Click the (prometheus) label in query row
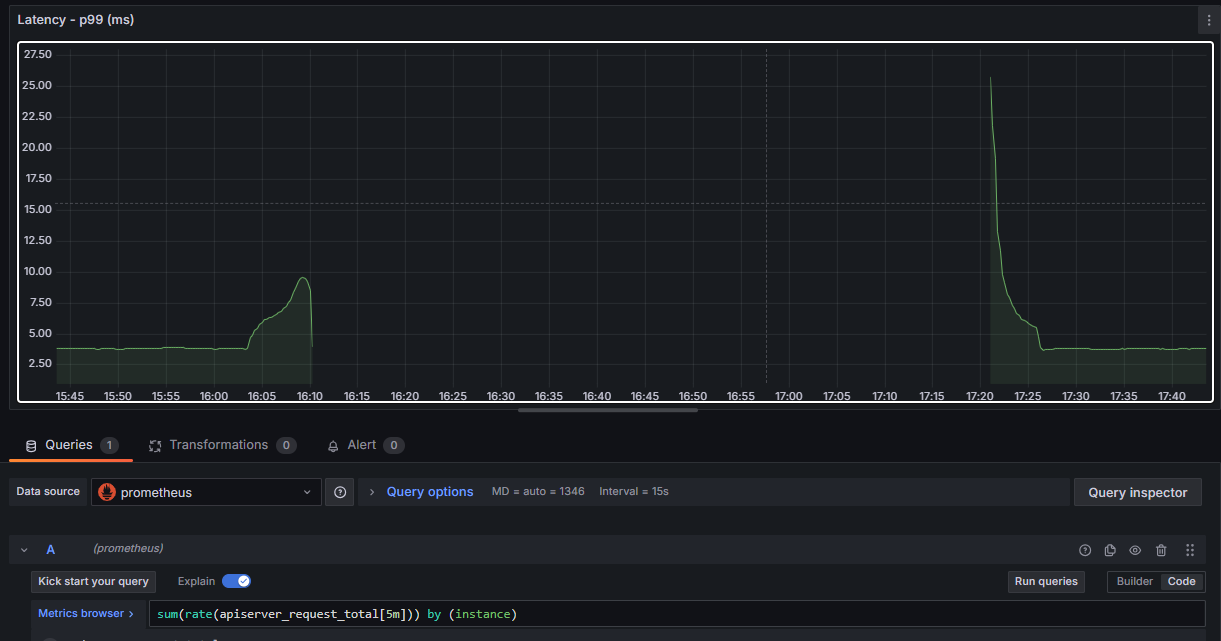1221x641 pixels. [x=128, y=549]
